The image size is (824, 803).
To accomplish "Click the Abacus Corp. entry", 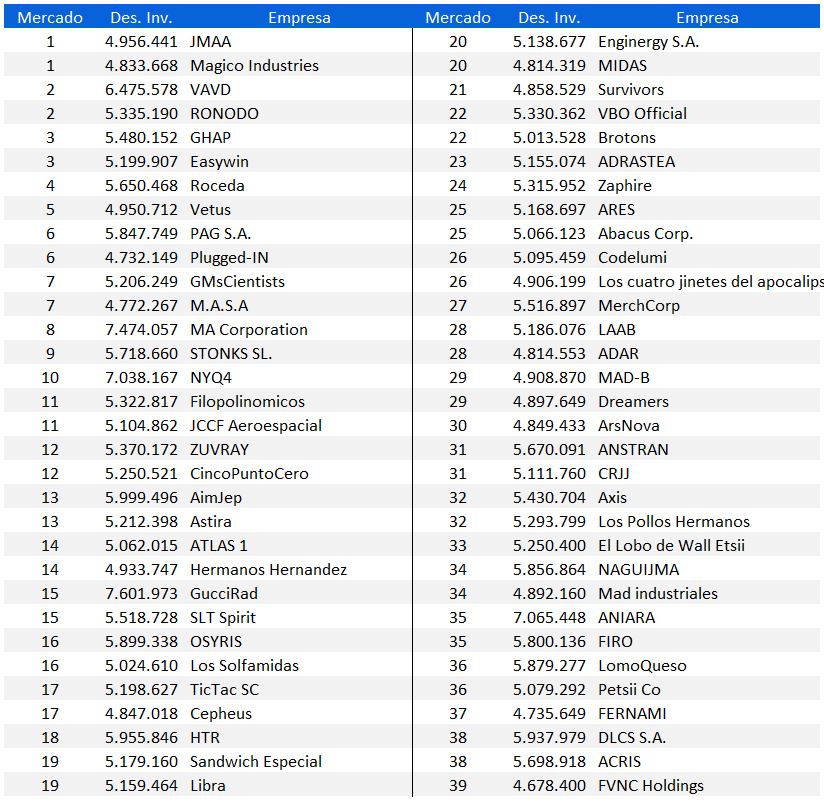I will [x=645, y=234].
